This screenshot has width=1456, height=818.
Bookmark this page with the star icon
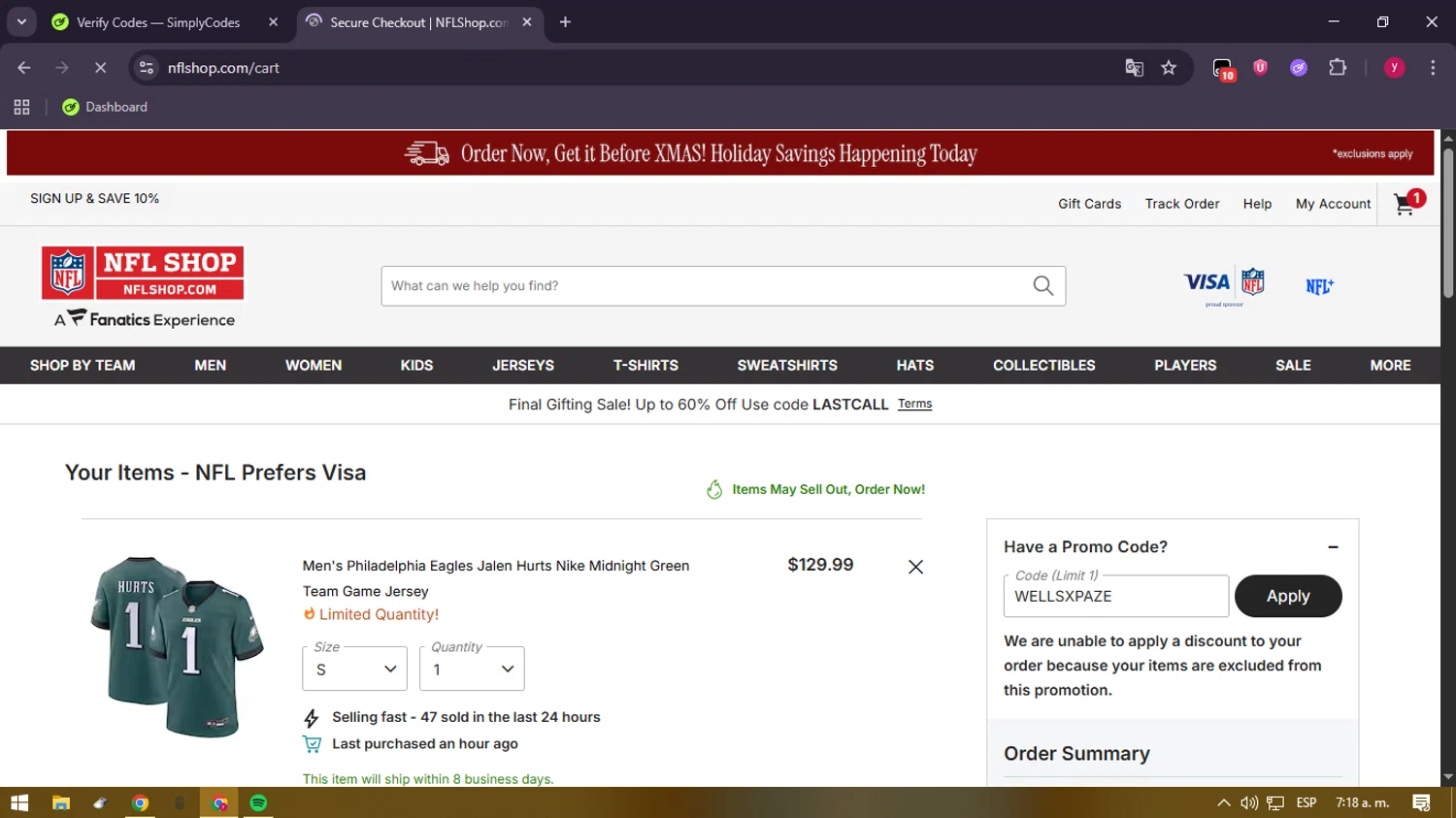point(1169,68)
